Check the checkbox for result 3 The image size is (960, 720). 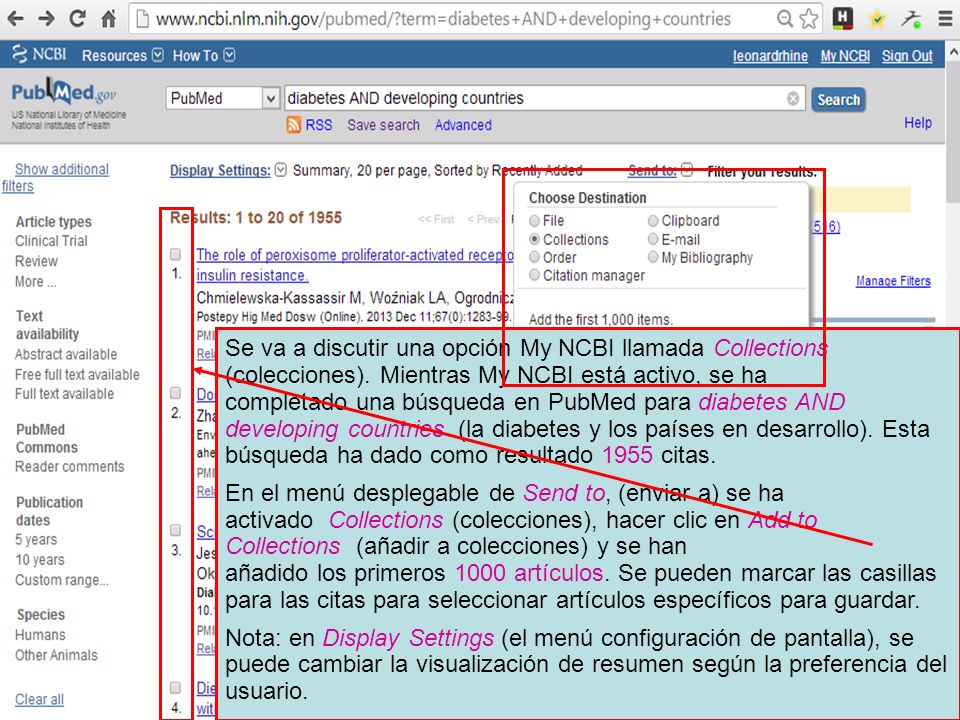pyautogui.click(x=176, y=530)
